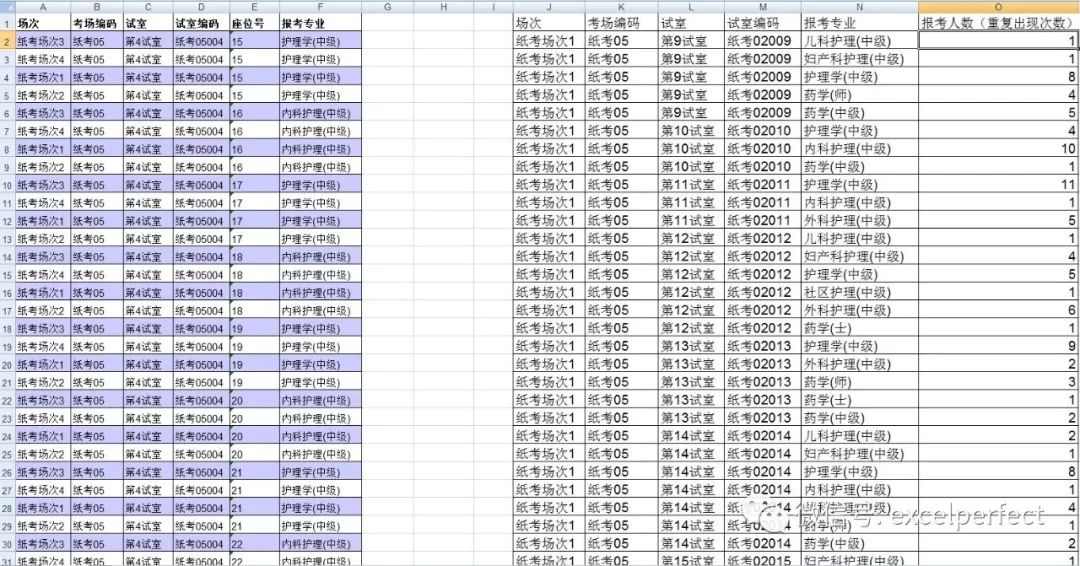Select column J header
Viewport: 1080px width, 566px height.
[549, 7]
